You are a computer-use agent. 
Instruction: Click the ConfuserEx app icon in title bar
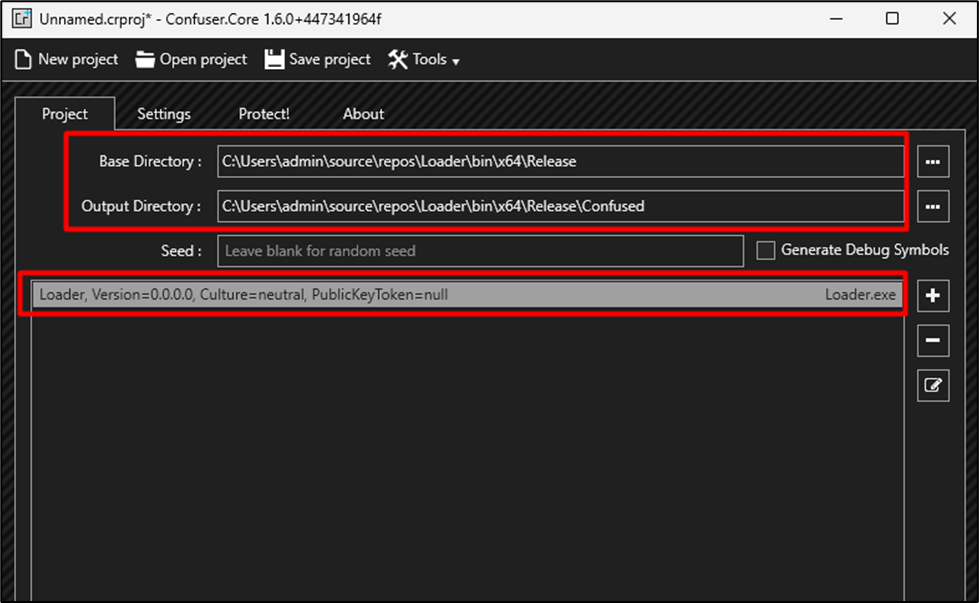click(21, 19)
